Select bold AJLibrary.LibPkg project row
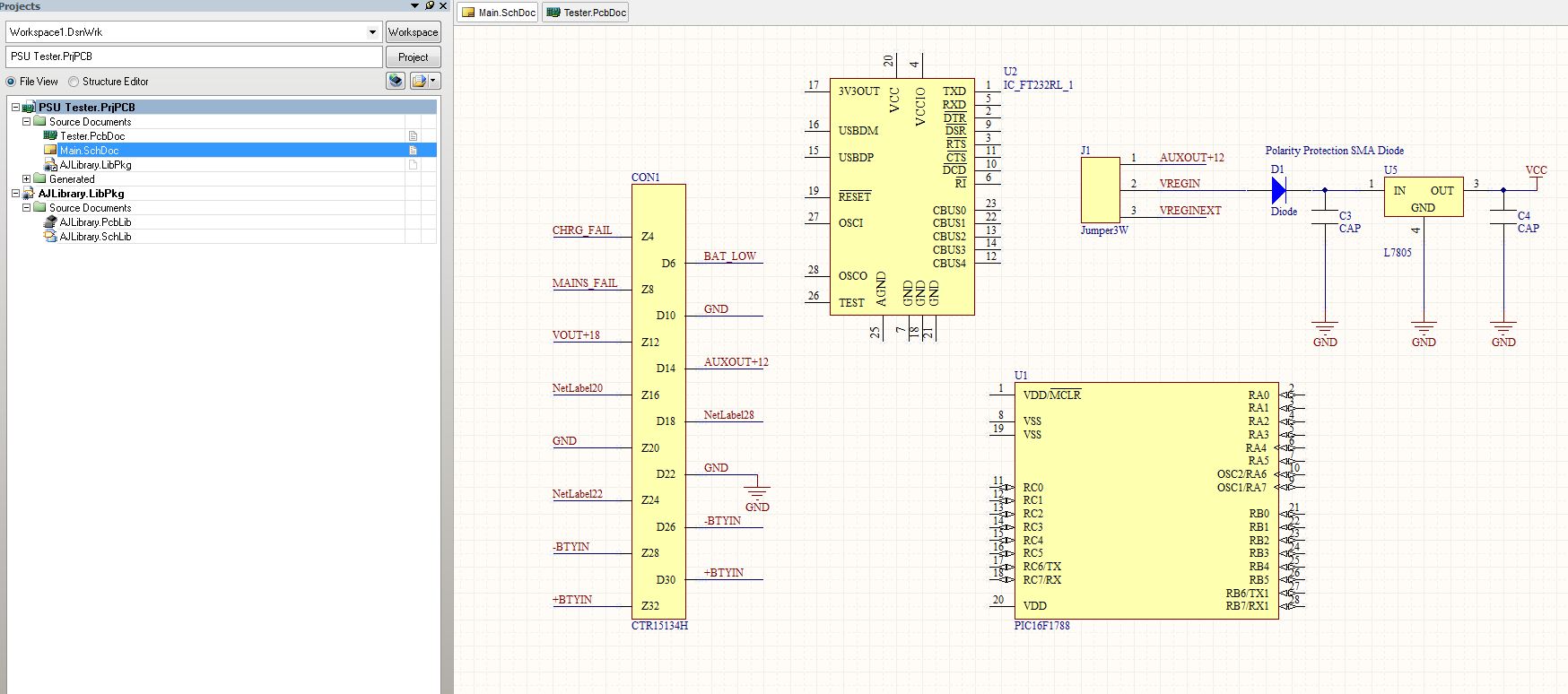This screenshot has width=1568, height=694. pyautogui.click(x=81, y=194)
